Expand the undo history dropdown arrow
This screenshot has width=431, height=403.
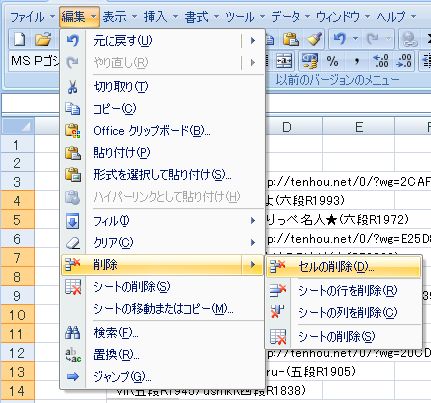tap(356, 39)
